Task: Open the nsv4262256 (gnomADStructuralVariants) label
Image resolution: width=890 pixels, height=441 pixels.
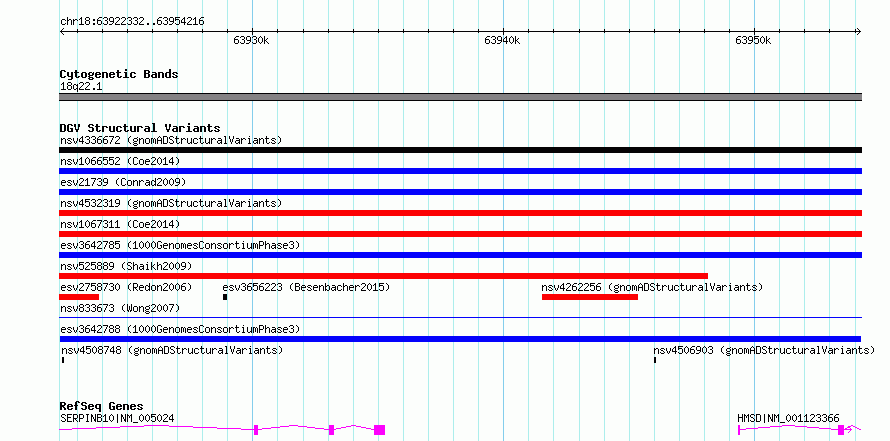Action: coord(652,287)
